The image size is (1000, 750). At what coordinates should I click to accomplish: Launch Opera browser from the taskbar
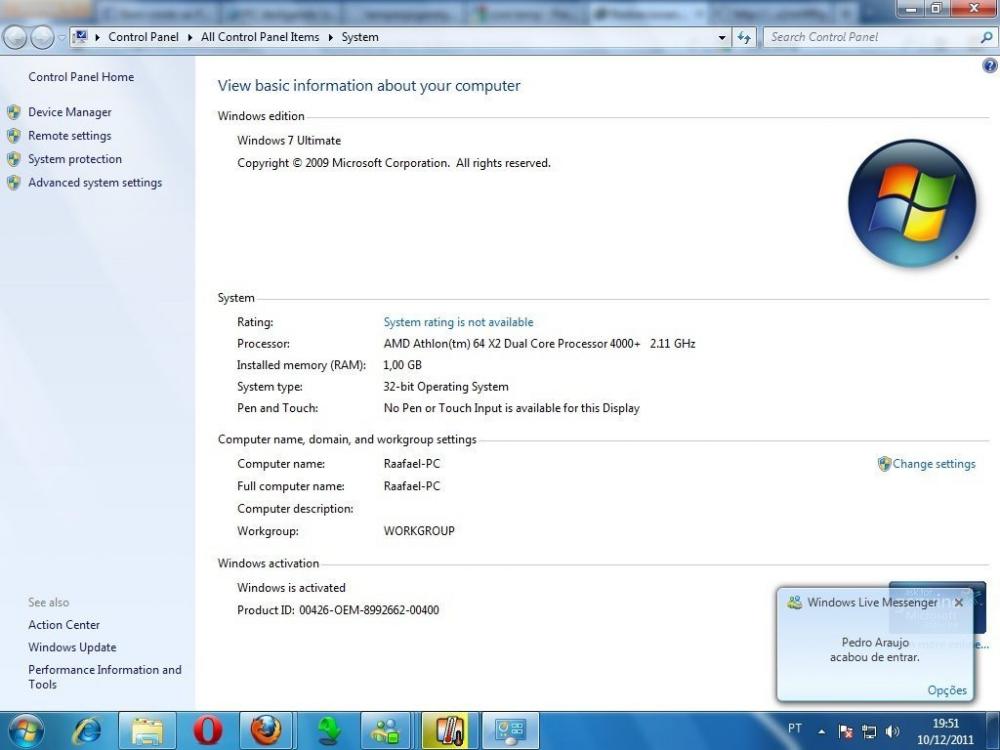(x=207, y=731)
